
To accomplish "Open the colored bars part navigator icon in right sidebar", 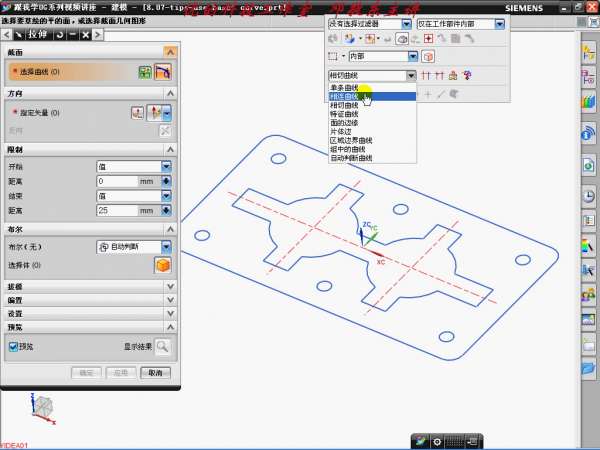I will click(589, 103).
